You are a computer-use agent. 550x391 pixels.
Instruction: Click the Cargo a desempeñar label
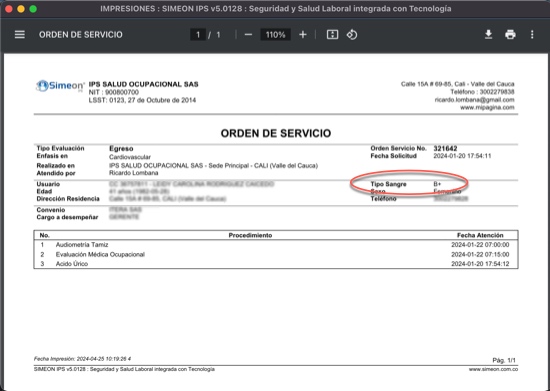(x=67, y=217)
